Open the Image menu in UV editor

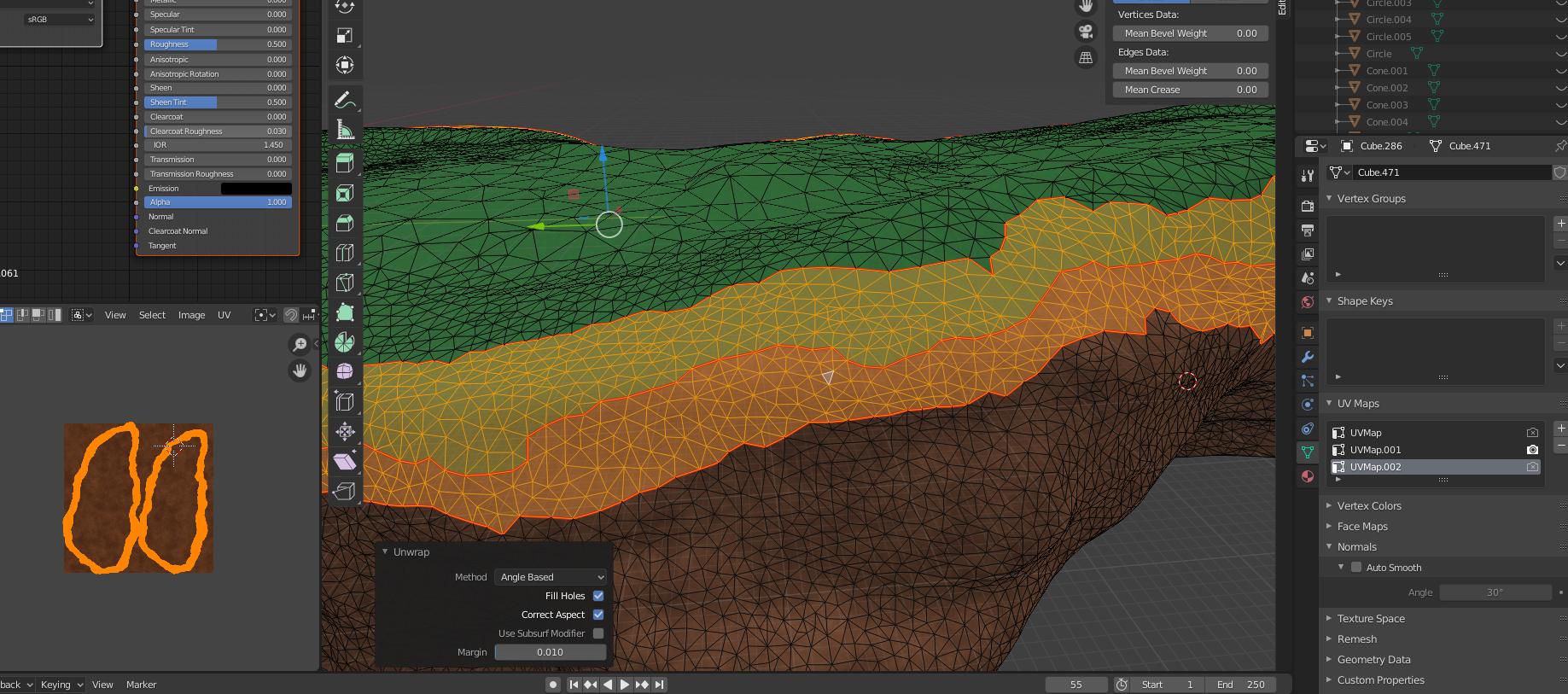(x=191, y=315)
